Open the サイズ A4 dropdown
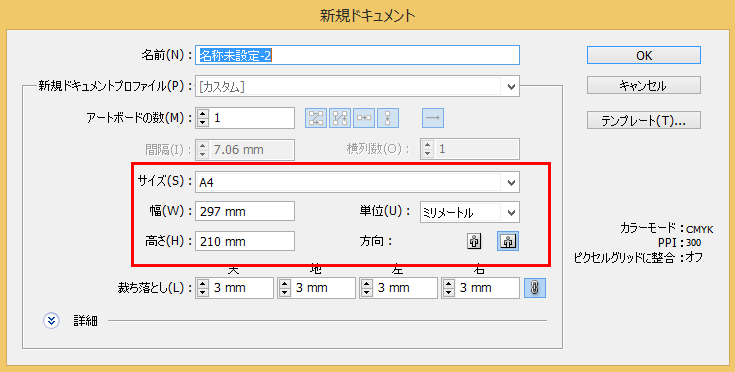Image resolution: width=735 pixels, height=372 pixels. pyautogui.click(x=357, y=182)
